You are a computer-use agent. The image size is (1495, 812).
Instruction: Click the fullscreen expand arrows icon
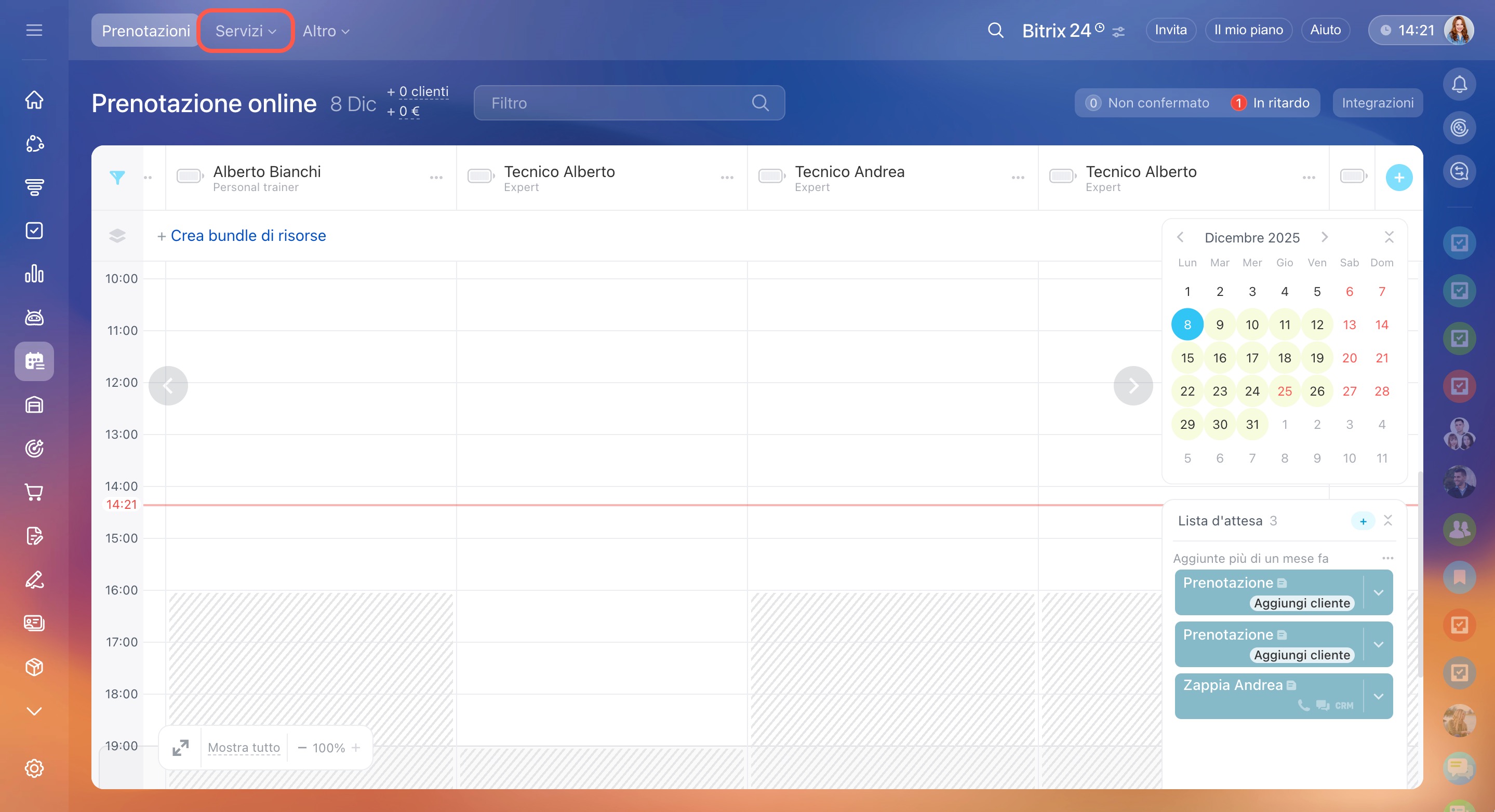180,748
